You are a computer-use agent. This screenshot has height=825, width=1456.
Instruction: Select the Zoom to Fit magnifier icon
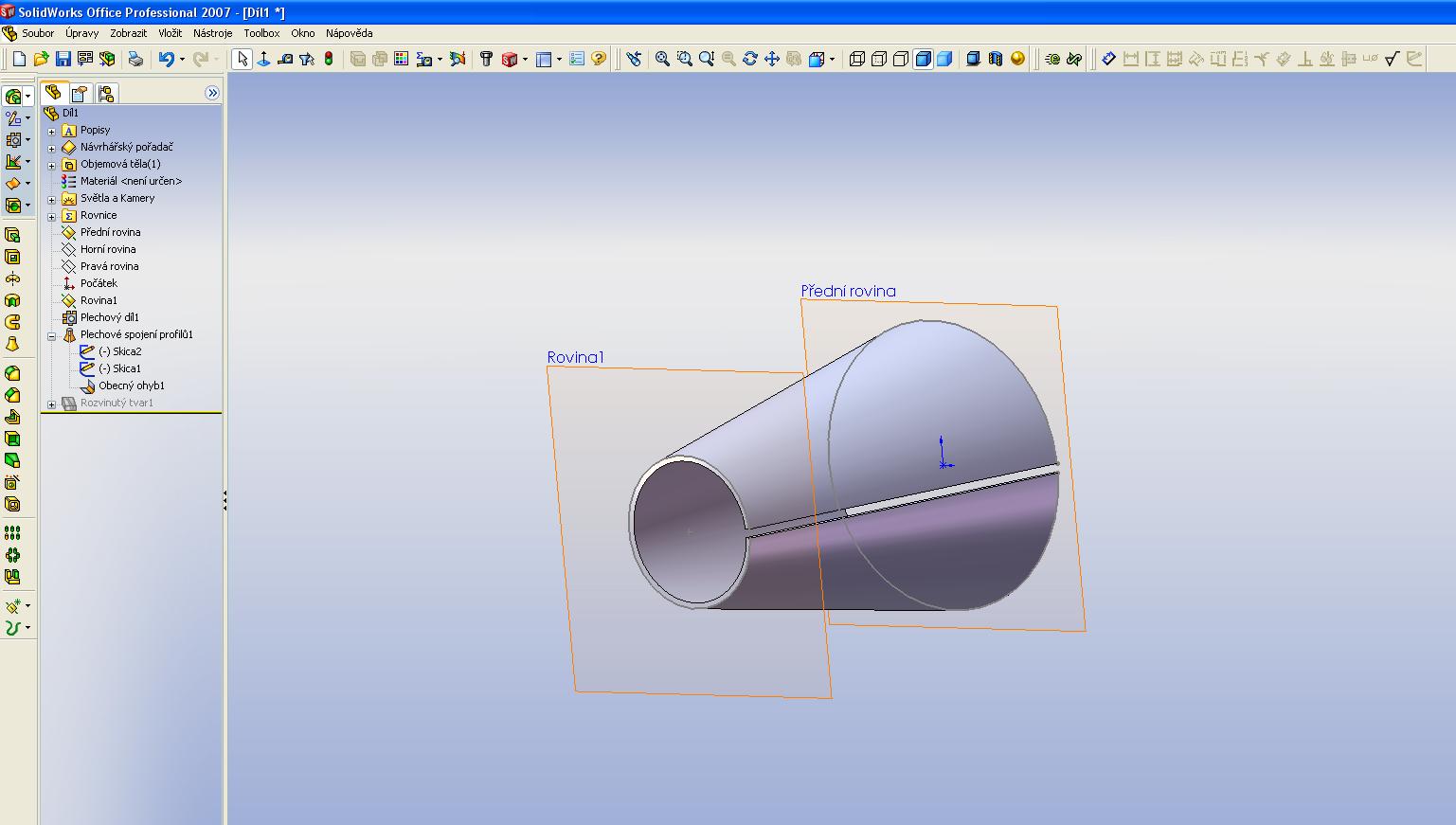coord(662,59)
